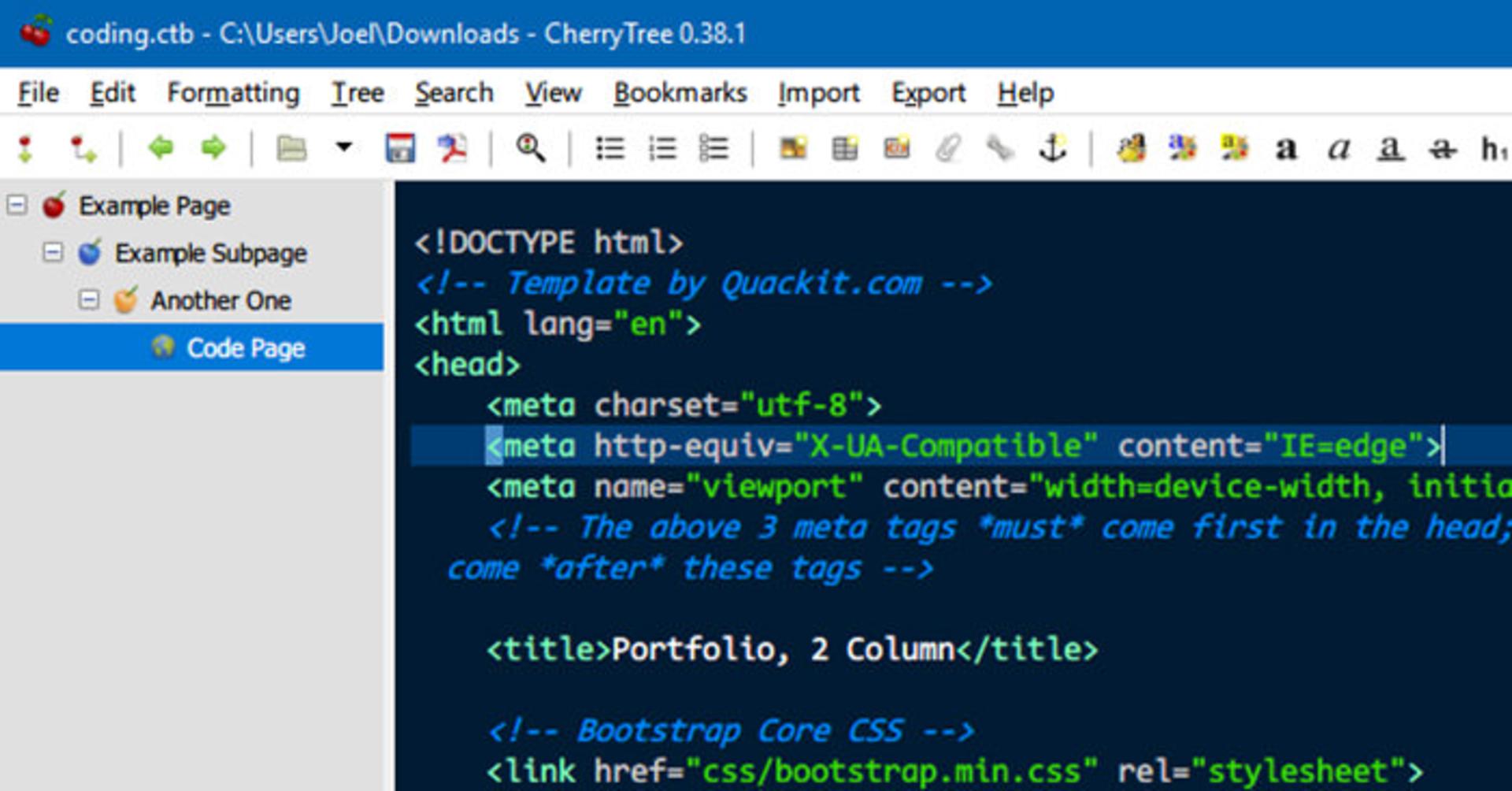Viewport: 1512px width, 791px height.
Task: Toggle bold text formatting
Action: pos(1286,148)
